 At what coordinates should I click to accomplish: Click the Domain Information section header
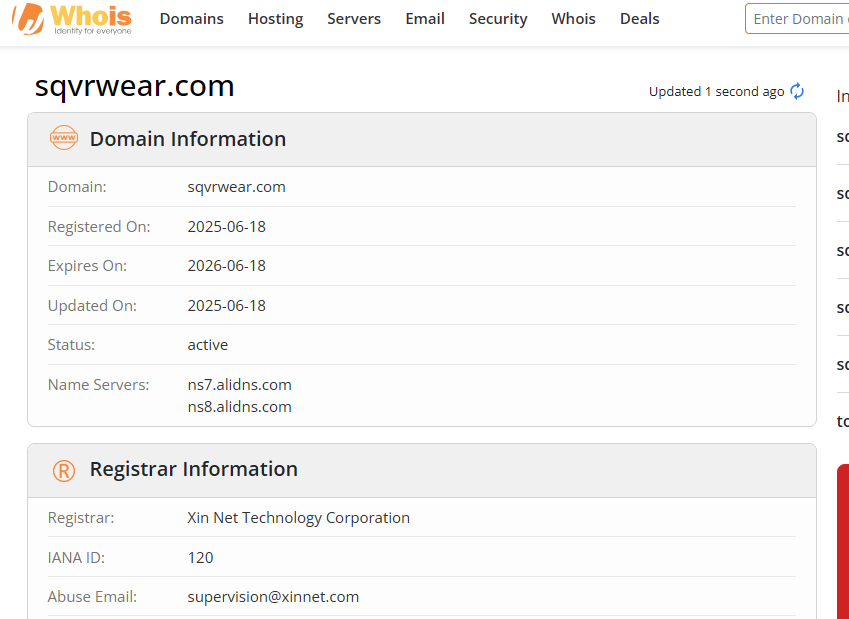tap(422, 139)
